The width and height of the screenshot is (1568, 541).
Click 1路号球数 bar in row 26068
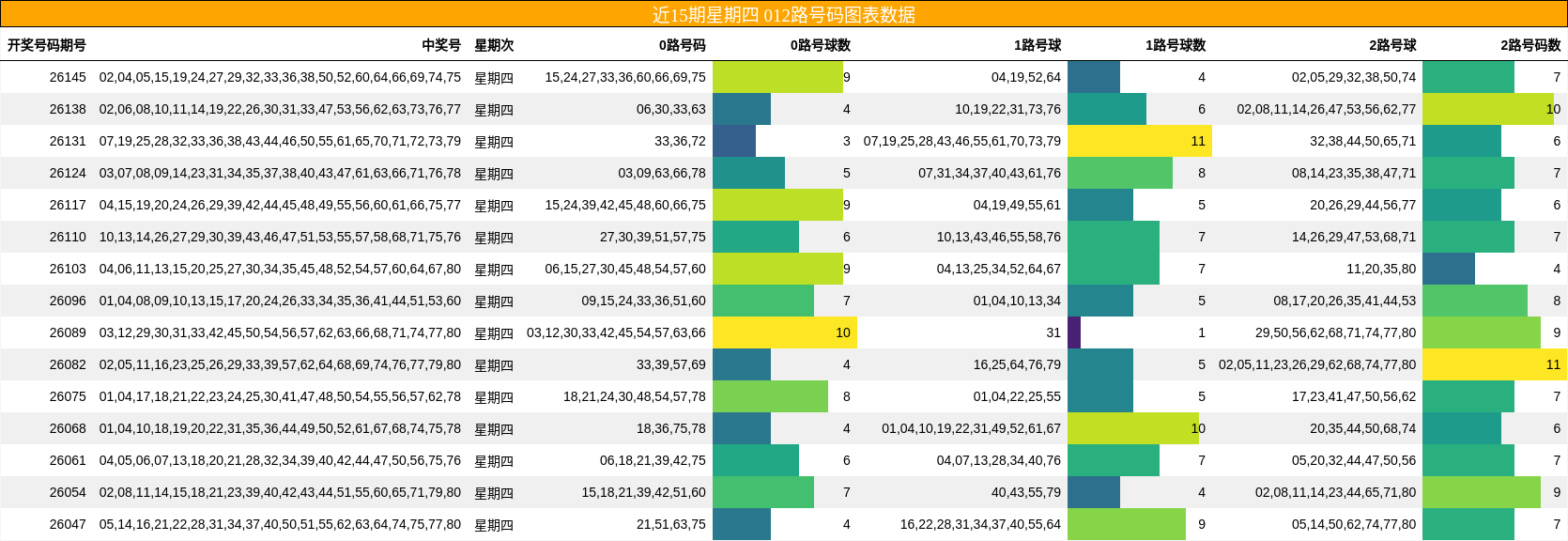[1133, 428]
